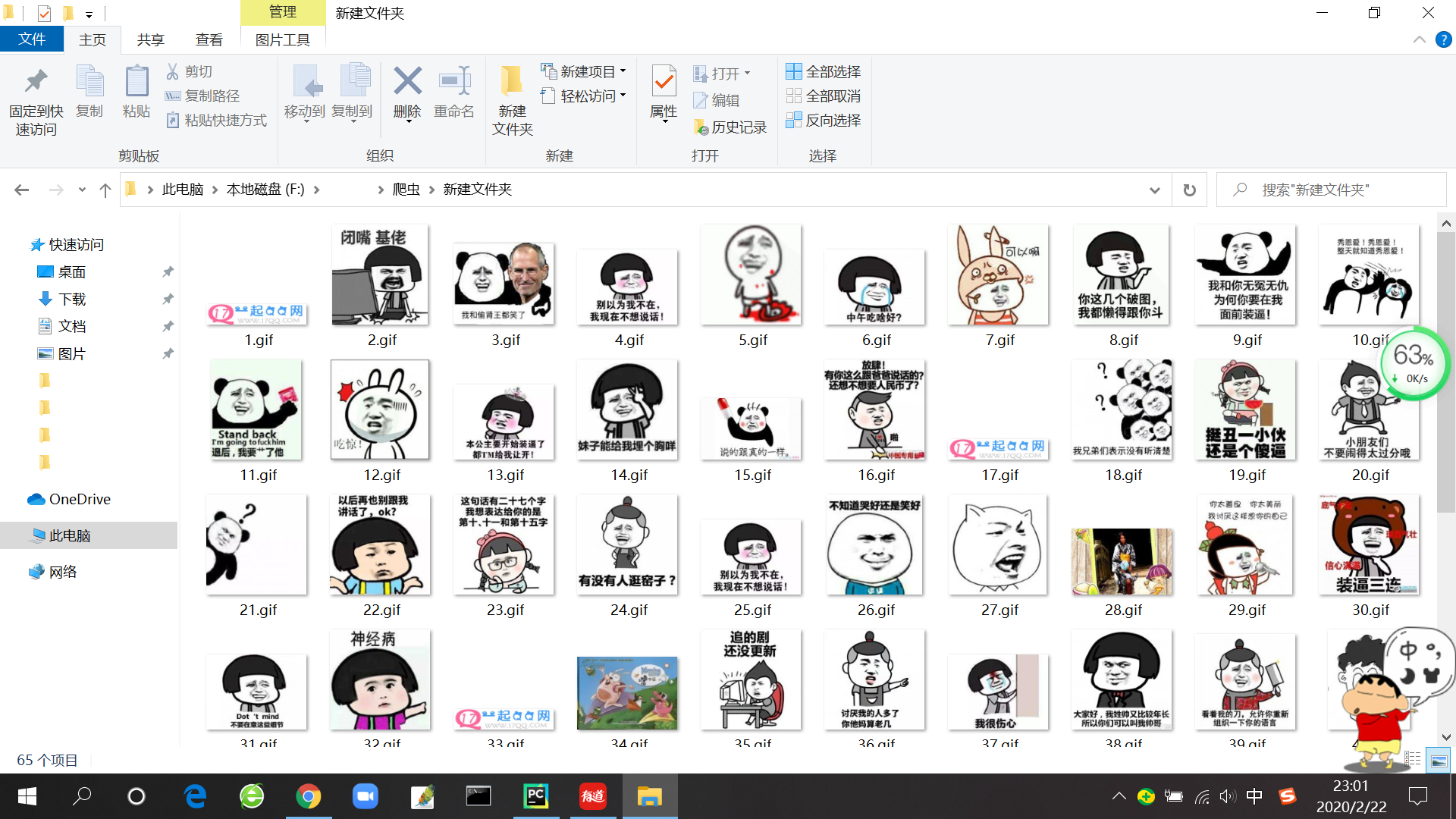Click the 63% download progress circle
Image resolution: width=1456 pixels, height=819 pixels.
pyautogui.click(x=1414, y=363)
